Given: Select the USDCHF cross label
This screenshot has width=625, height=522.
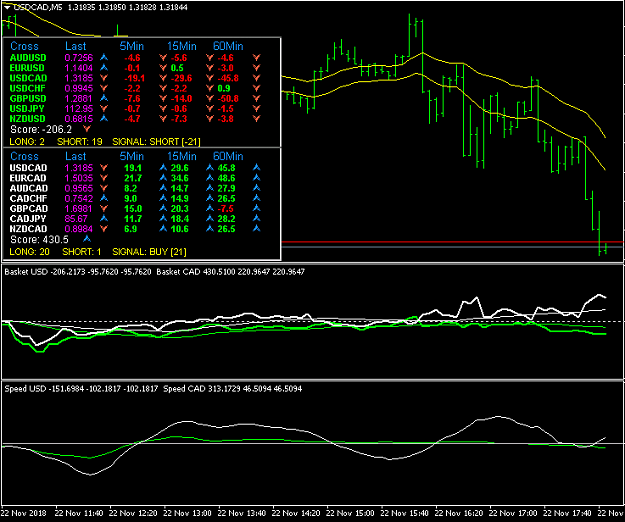Looking at the screenshot, I should tap(28, 88).
